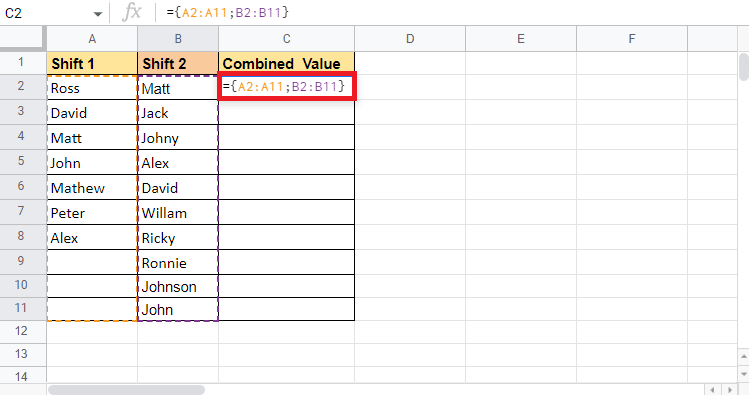
Task: Click the Combined Value header cell
Action: pos(287,63)
